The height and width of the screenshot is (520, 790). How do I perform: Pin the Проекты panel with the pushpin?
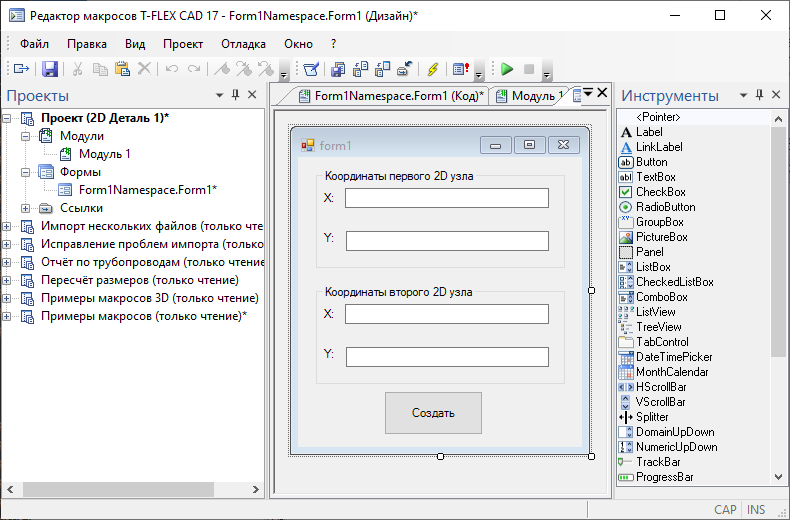pos(236,95)
